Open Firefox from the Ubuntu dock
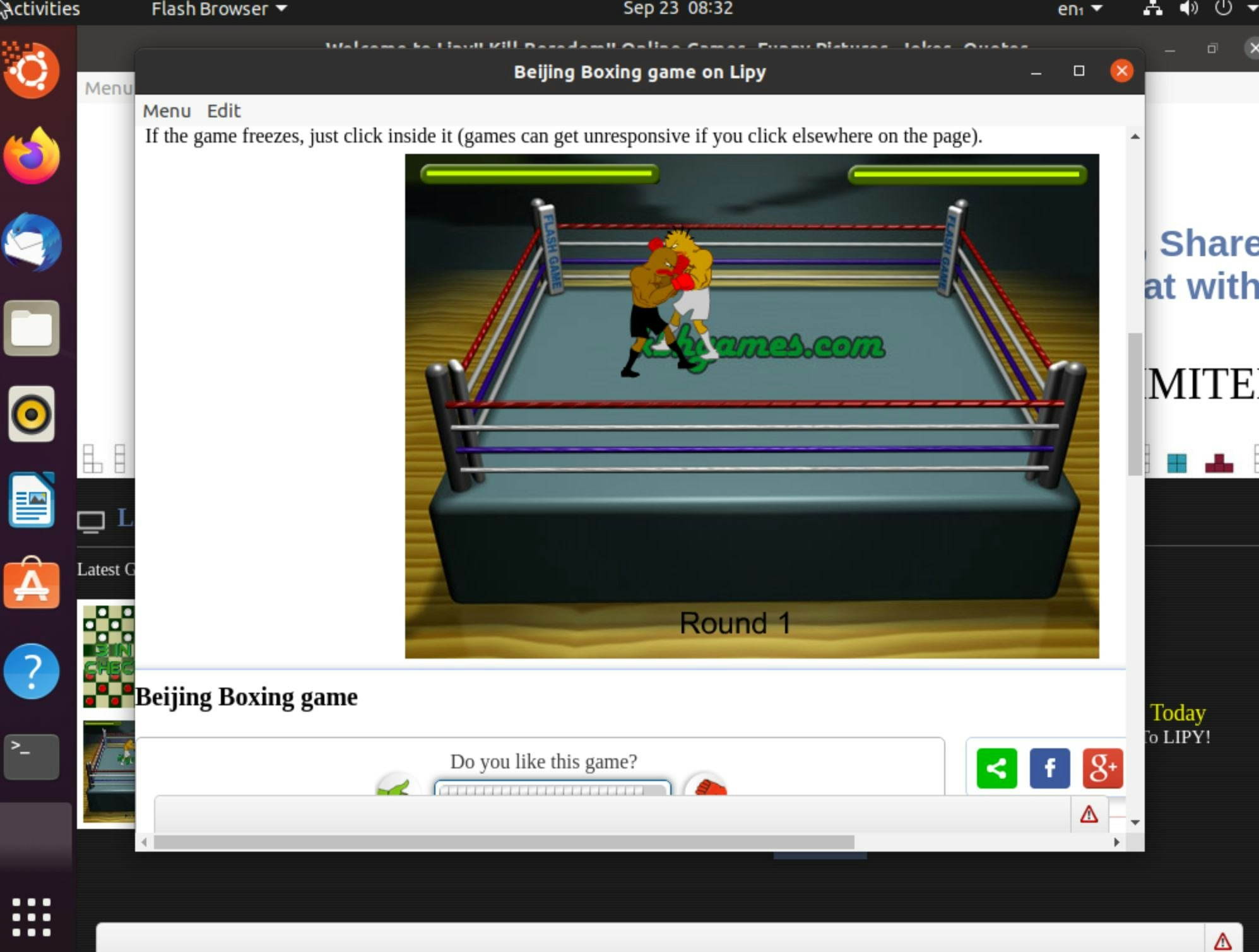Image resolution: width=1259 pixels, height=952 pixels. pos(32,156)
